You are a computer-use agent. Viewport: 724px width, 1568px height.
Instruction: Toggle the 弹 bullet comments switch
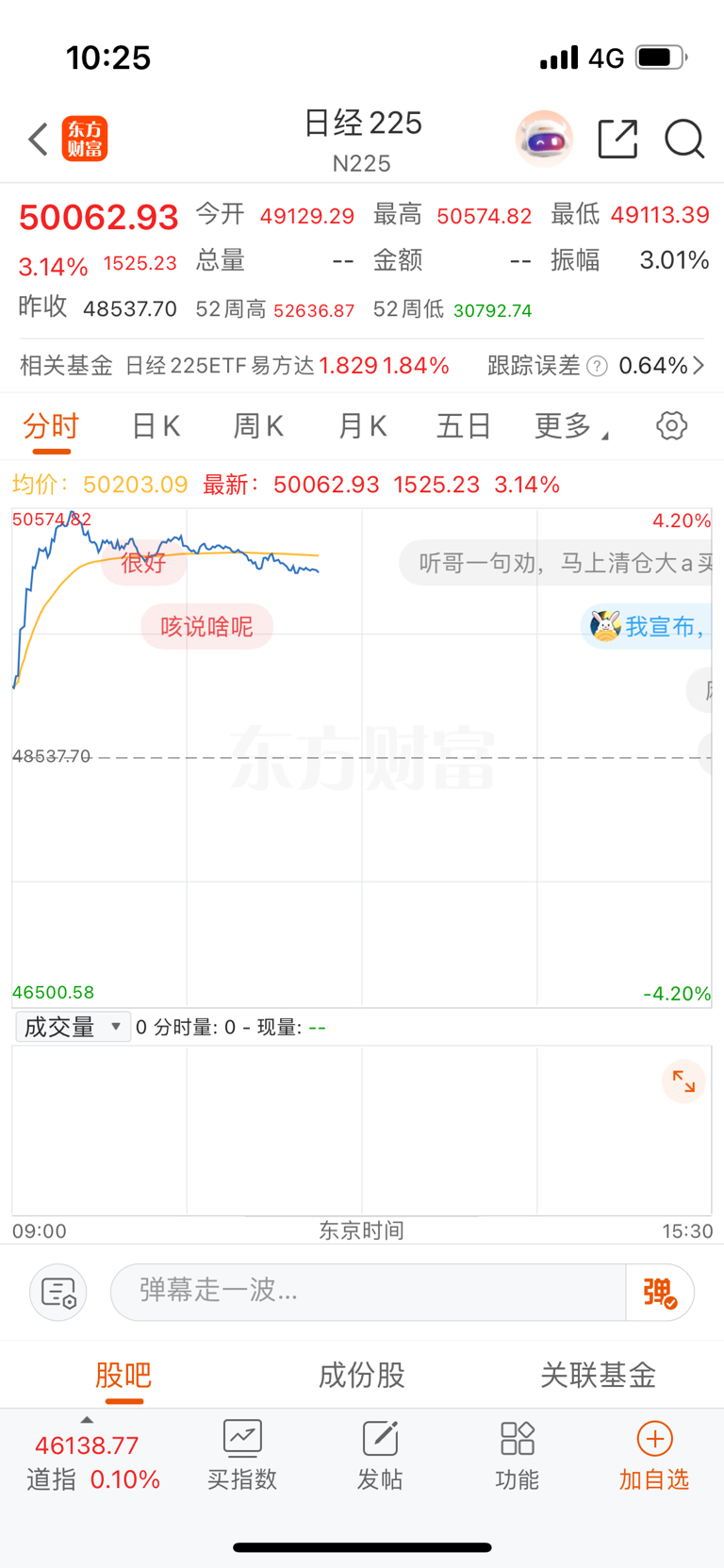pyautogui.click(x=660, y=1292)
